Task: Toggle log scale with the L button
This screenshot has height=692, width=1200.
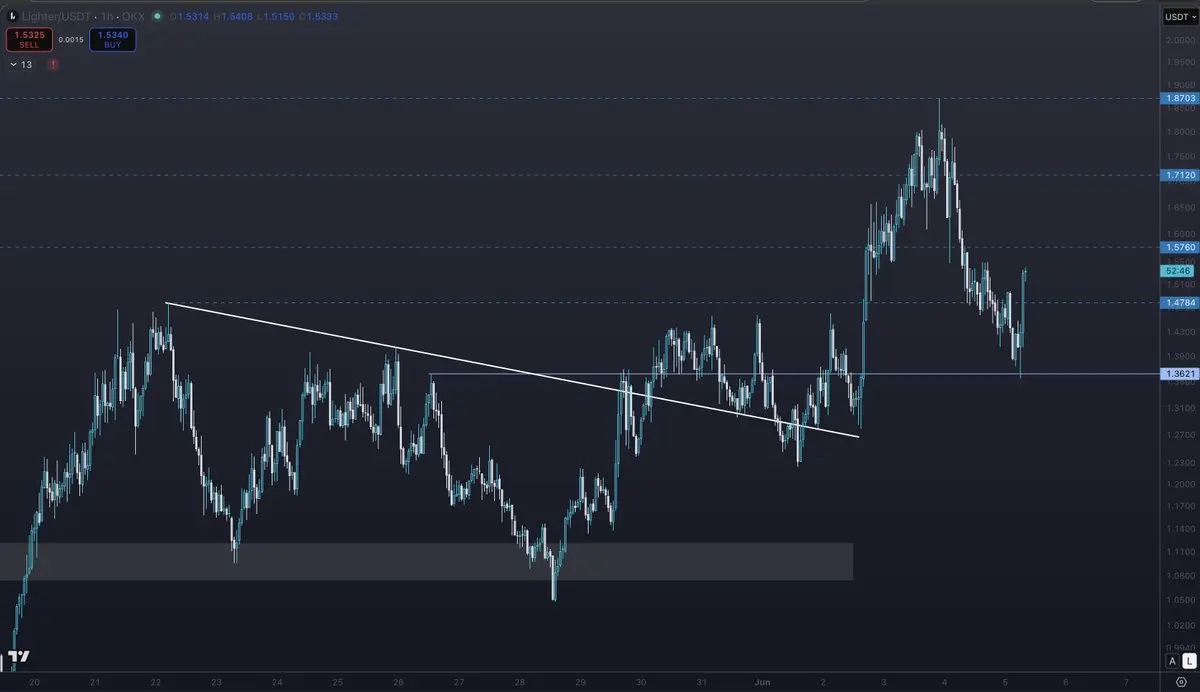Action: 1189,661
